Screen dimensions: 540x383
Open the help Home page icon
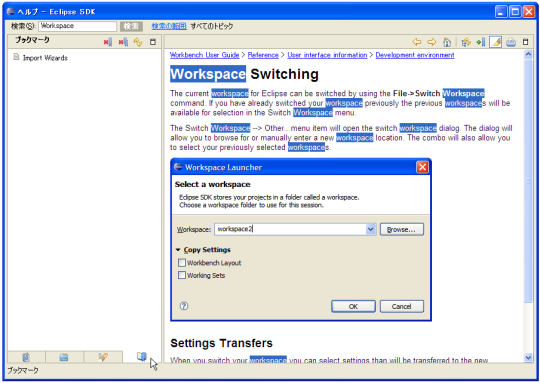[x=447, y=42]
